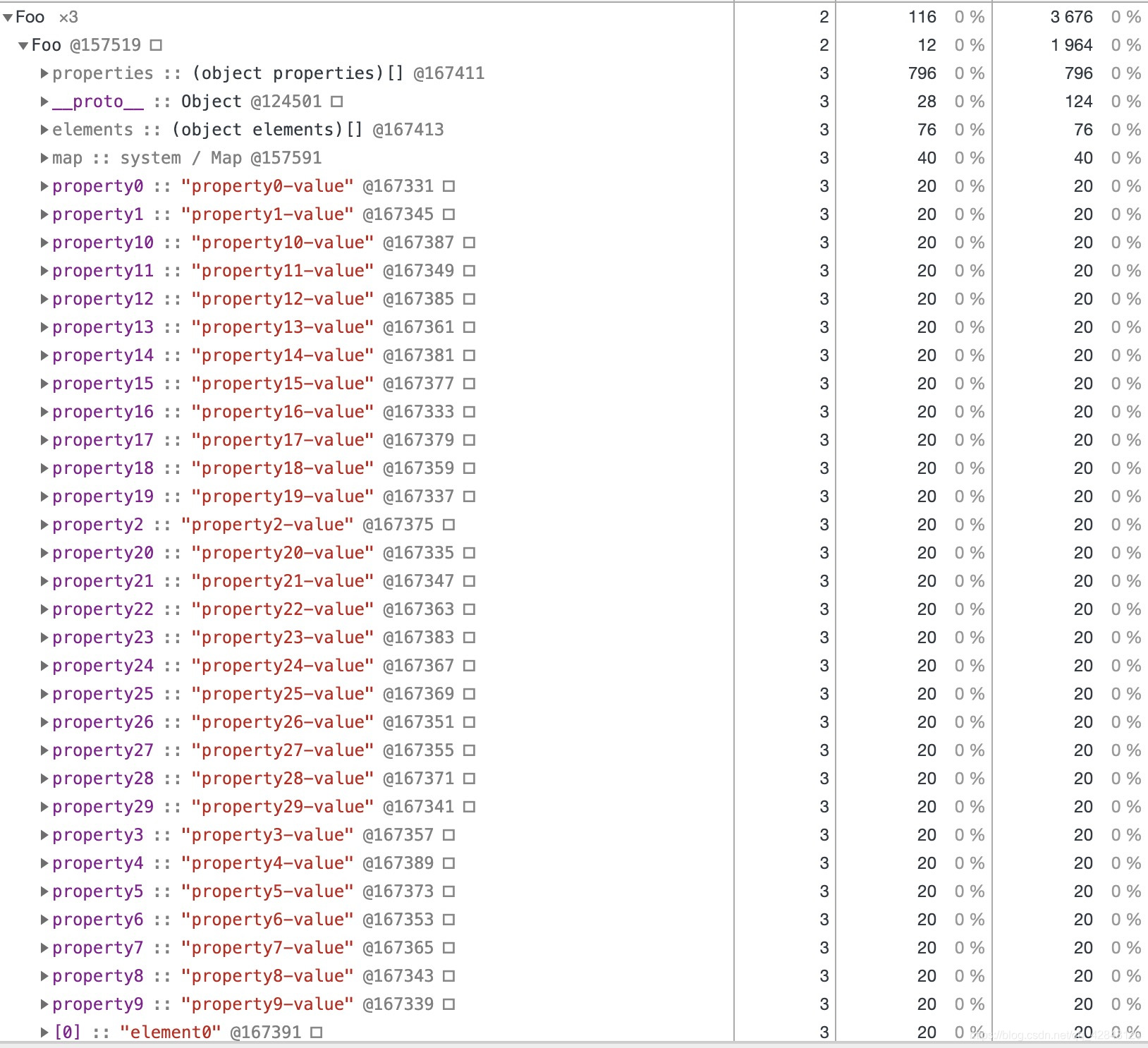The image size is (1148, 1048).
Task: Select the property20 row label
Action: (103, 553)
